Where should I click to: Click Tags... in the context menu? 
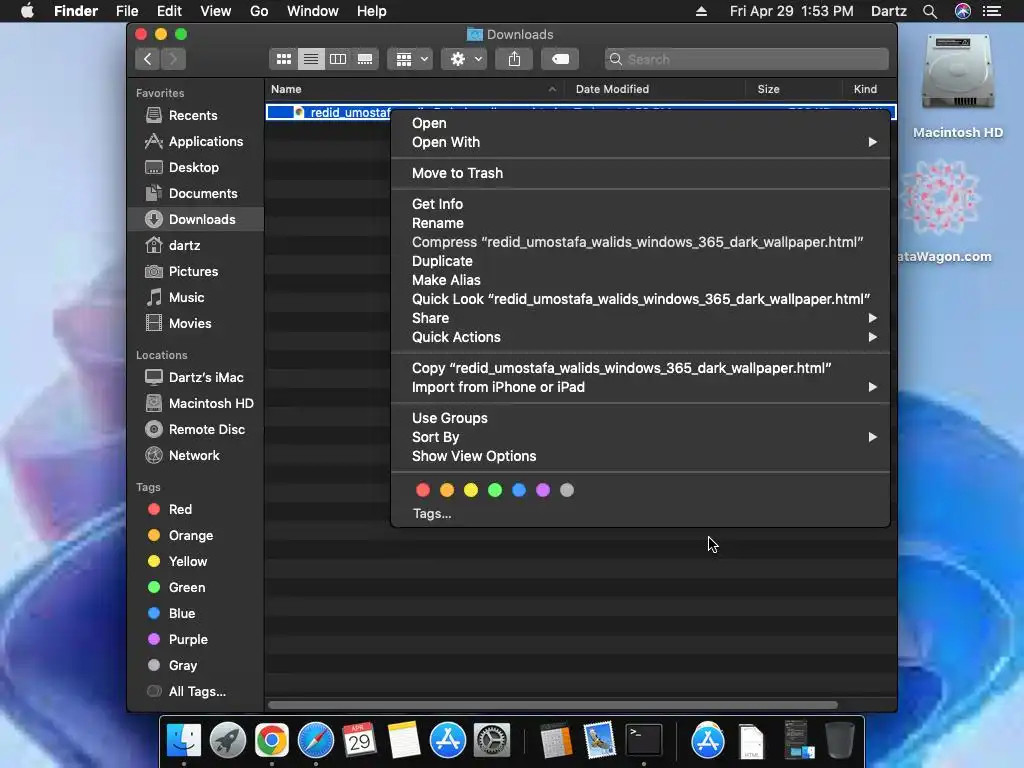(432, 513)
